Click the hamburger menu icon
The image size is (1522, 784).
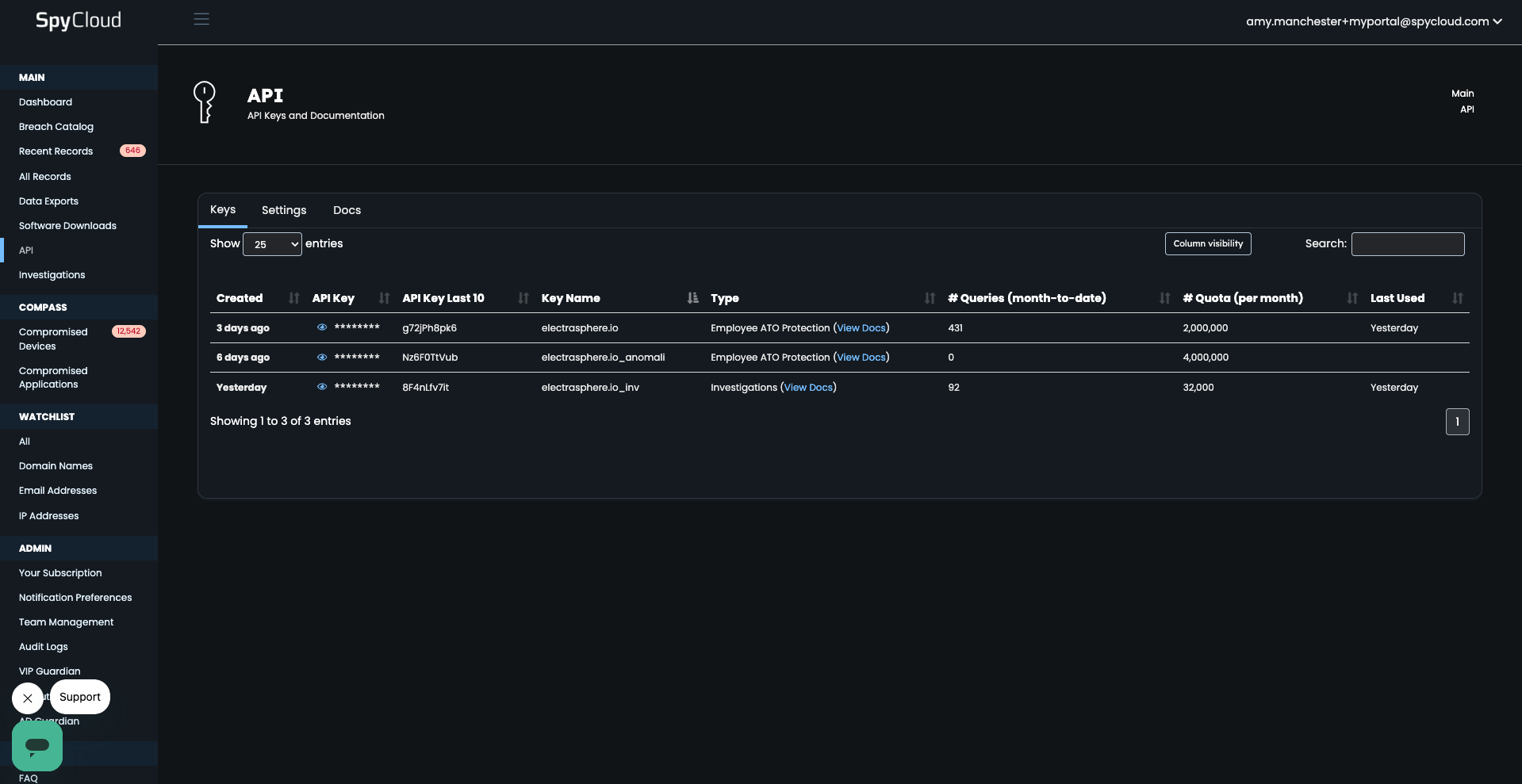(201, 19)
